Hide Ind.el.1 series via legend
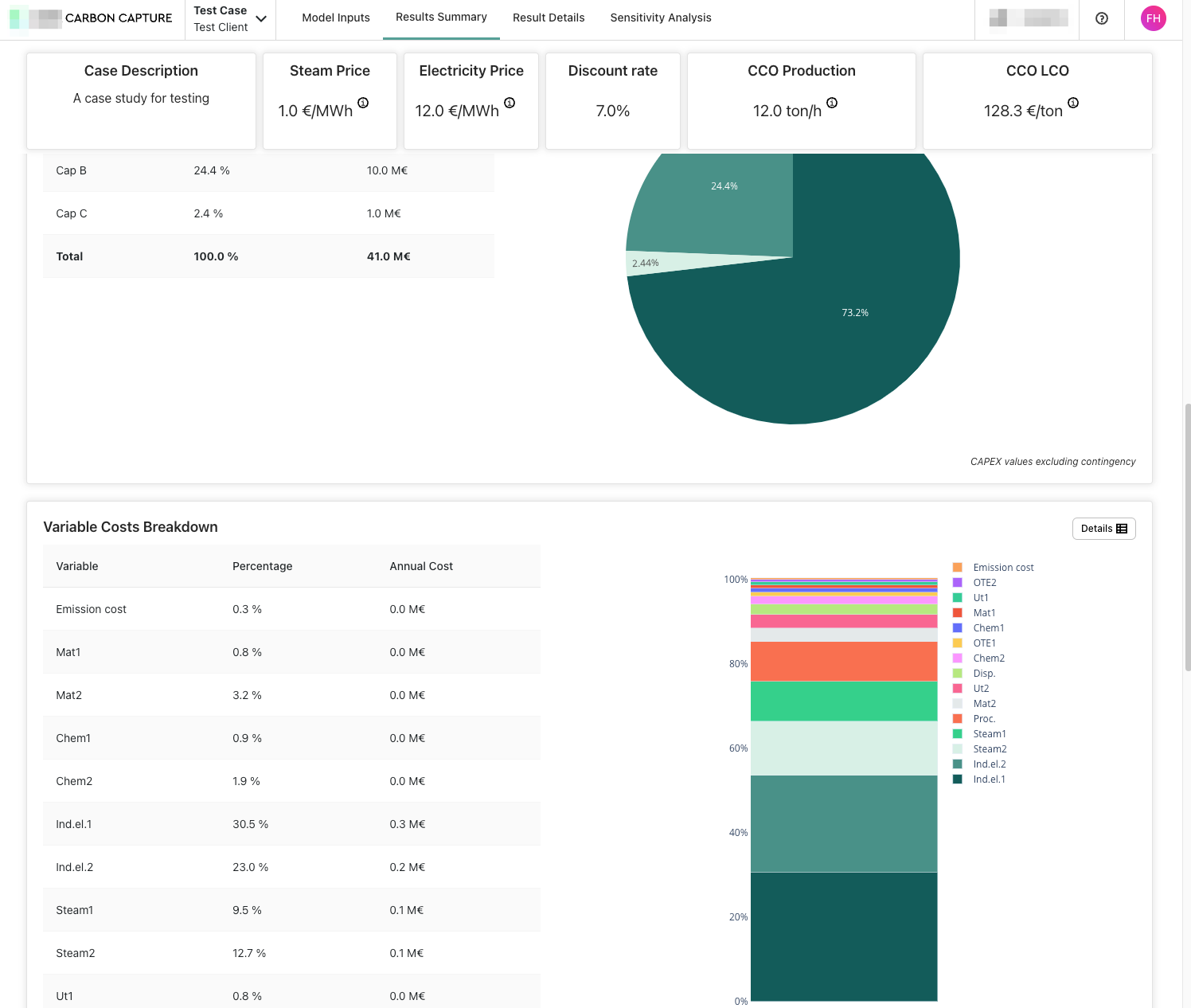1191x1008 pixels. click(989, 779)
